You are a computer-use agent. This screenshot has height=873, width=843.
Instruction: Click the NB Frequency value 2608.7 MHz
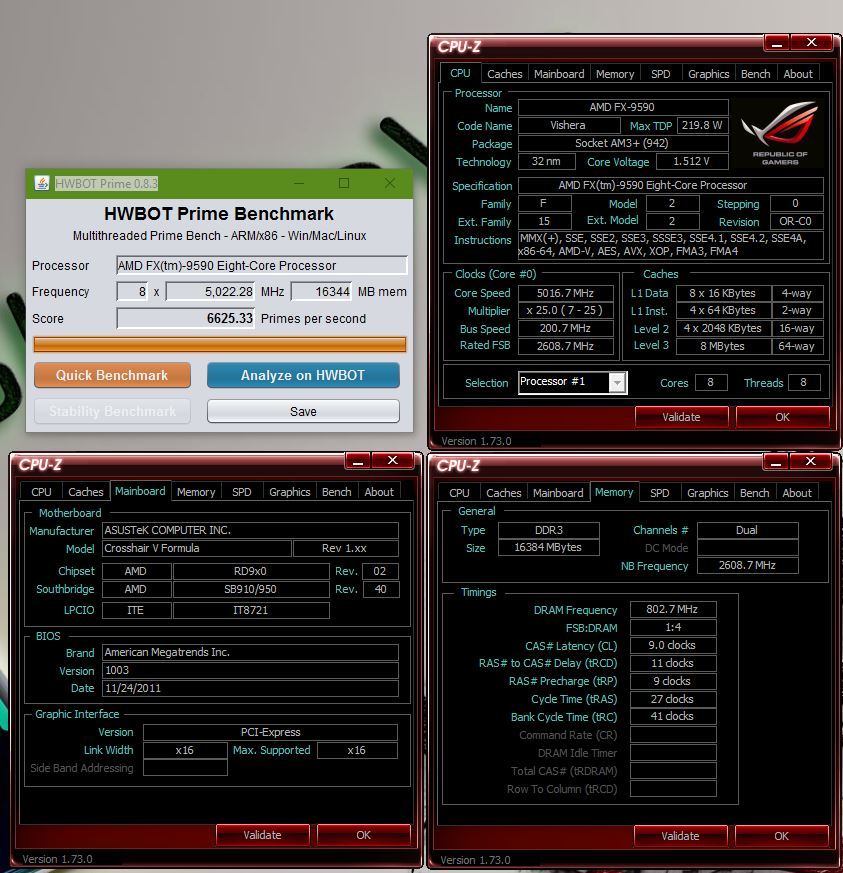(748, 566)
